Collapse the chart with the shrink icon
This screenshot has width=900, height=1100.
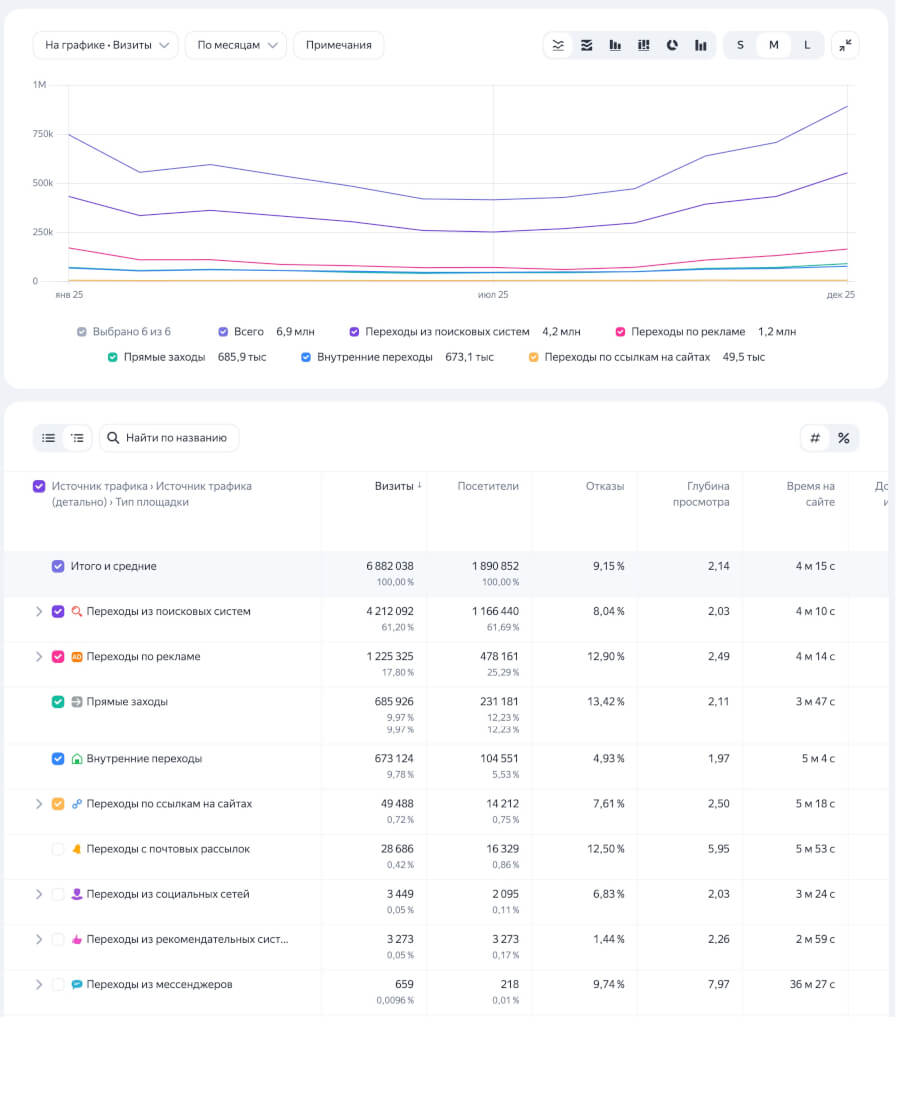pyautogui.click(x=845, y=45)
